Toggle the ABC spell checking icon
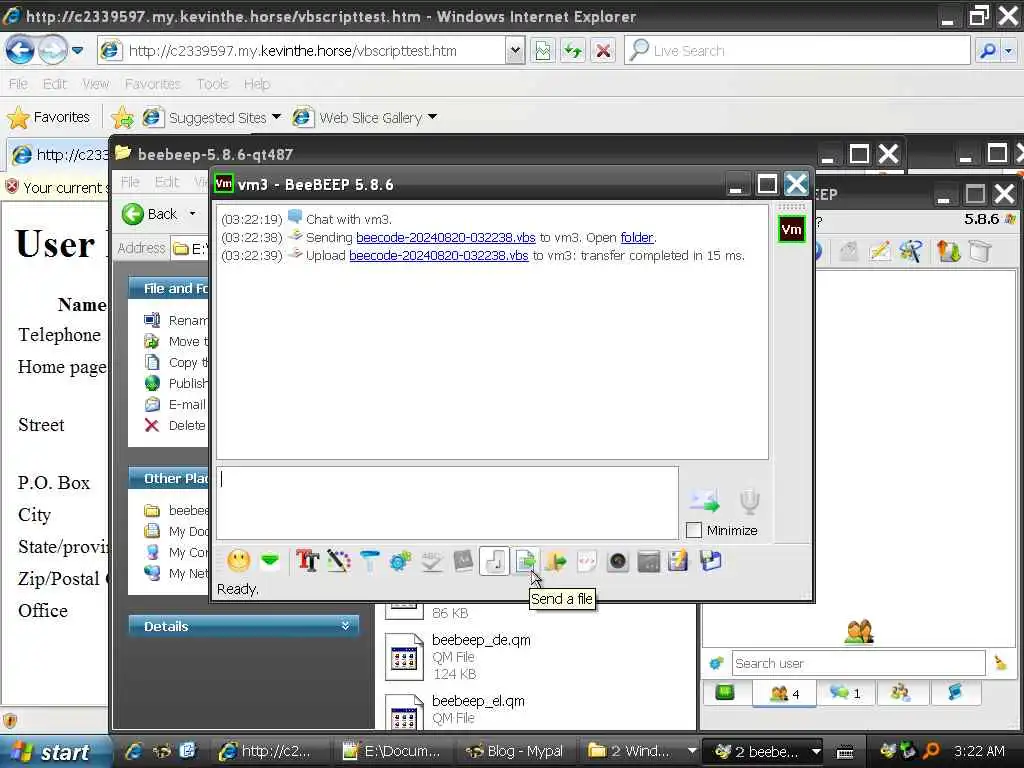This screenshot has height=768, width=1024. (x=432, y=561)
